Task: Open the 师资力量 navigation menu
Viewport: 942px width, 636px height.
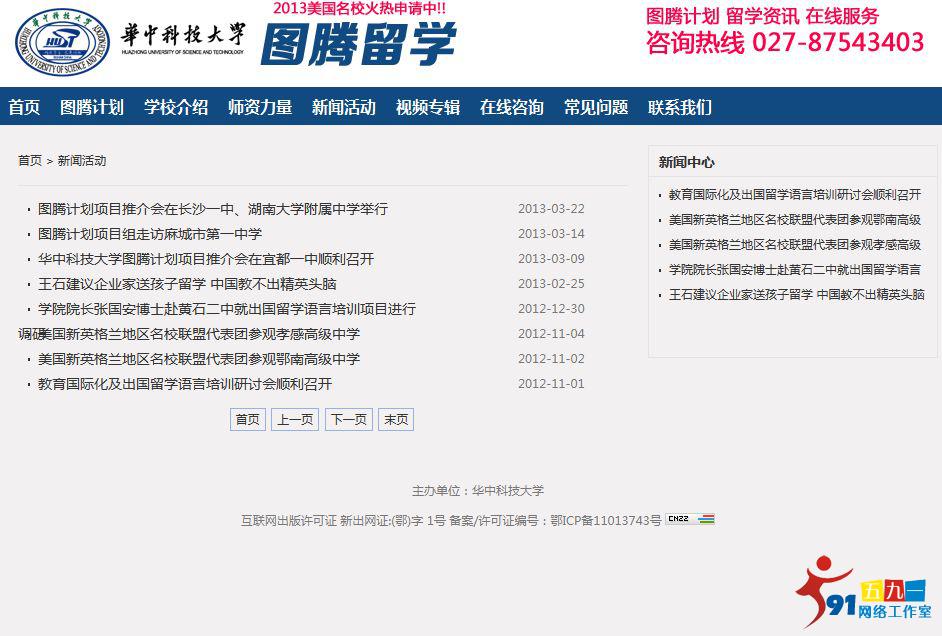Action: point(259,107)
